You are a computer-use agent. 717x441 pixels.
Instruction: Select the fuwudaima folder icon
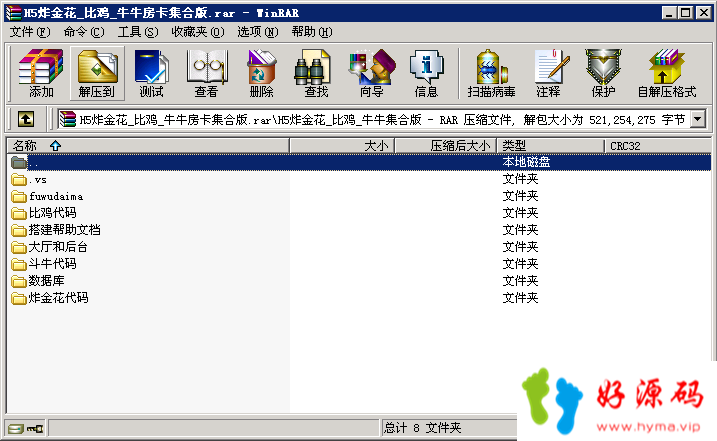point(19,196)
